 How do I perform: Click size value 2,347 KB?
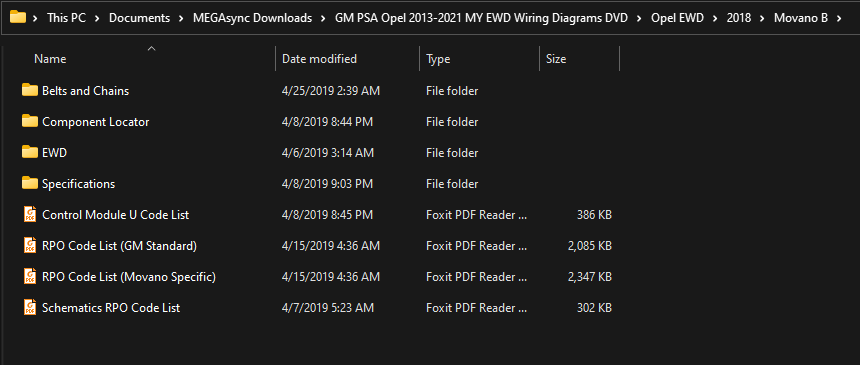tap(590, 277)
